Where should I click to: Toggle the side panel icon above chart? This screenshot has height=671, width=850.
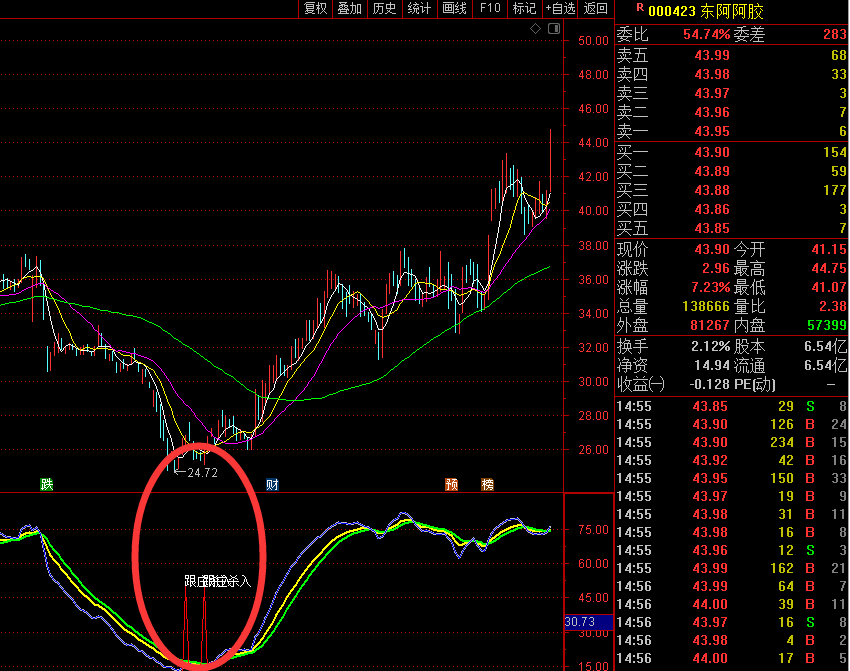[554, 29]
